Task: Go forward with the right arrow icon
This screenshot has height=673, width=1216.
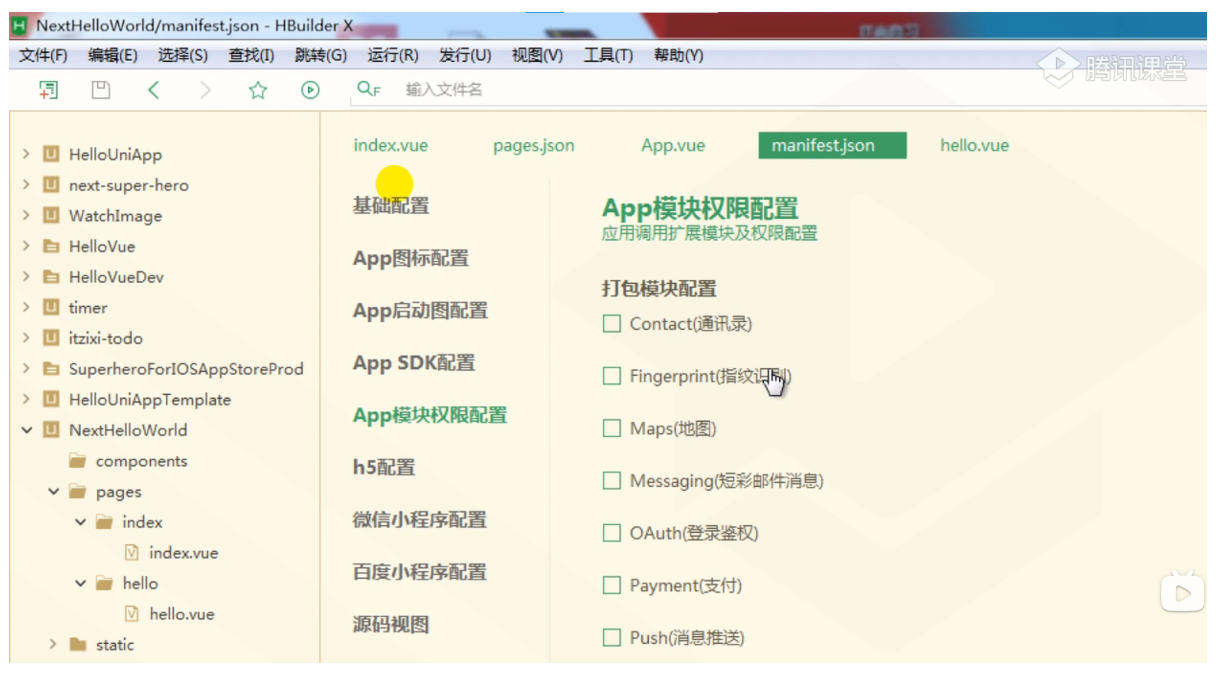Action: tap(205, 90)
